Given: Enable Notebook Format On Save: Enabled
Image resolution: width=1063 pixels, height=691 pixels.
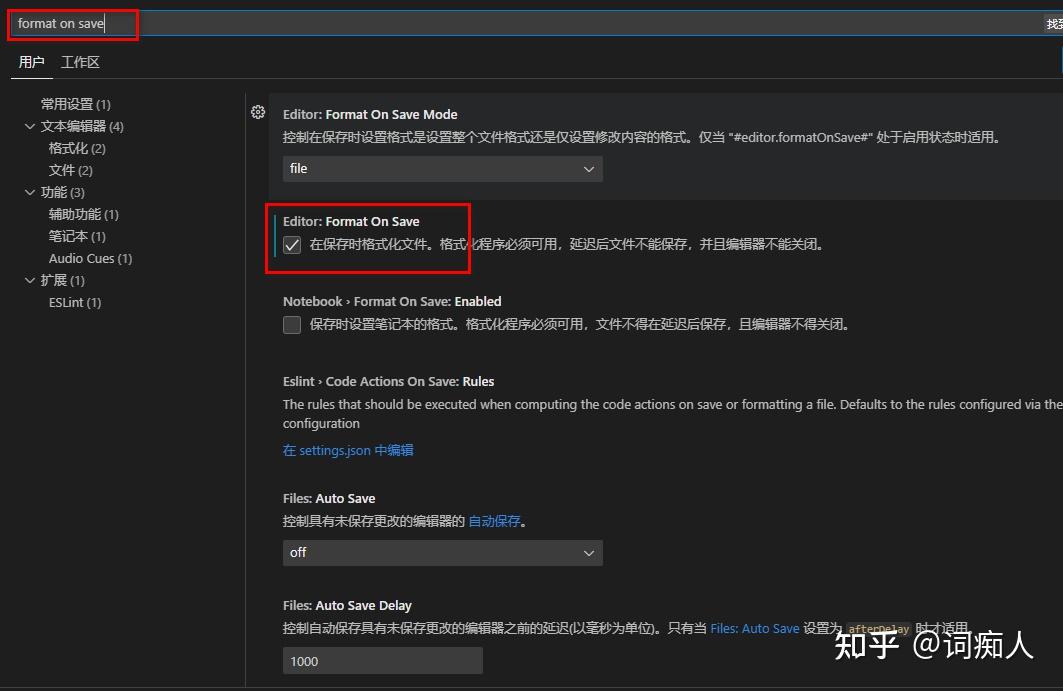Looking at the screenshot, I should pyautogui.click(x=291, y=324).
